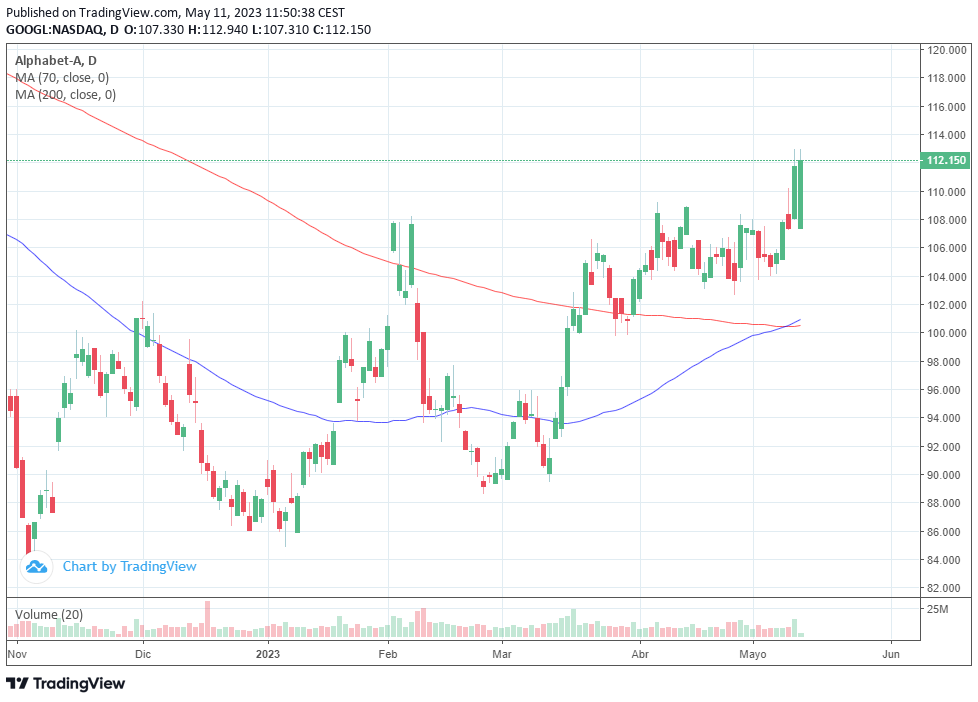Click the 'C:112.150' close value in header
The width and height of the screenshot is (978, 702).
coord(342,29)
